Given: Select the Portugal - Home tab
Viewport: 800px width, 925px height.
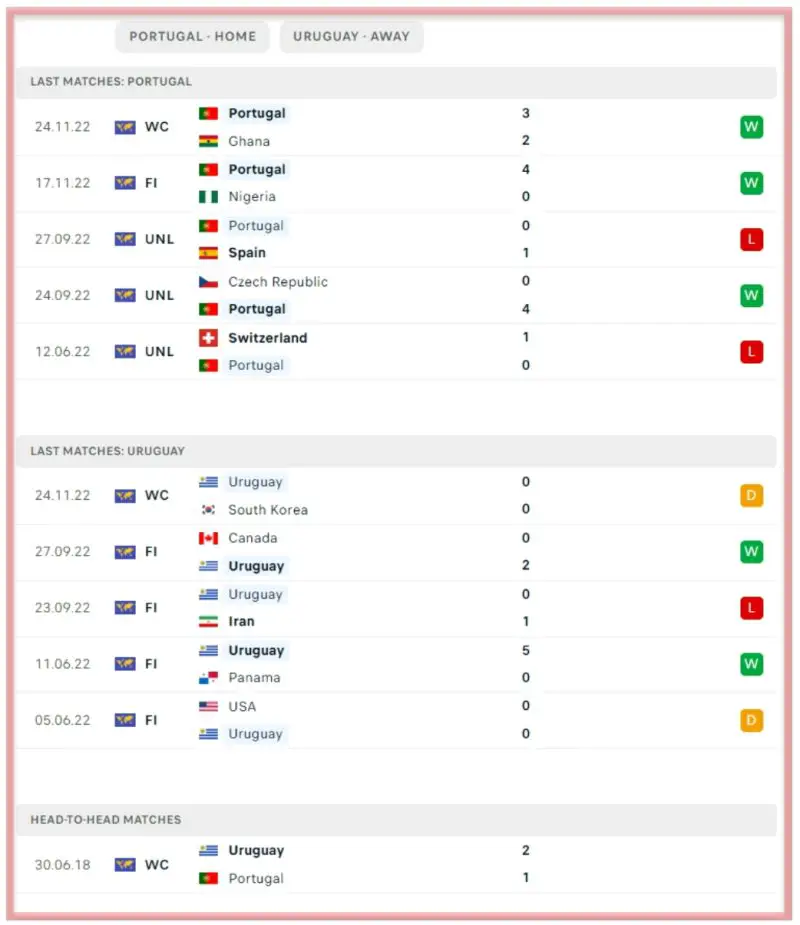Looking at the screenshot, I should [193, 36].
